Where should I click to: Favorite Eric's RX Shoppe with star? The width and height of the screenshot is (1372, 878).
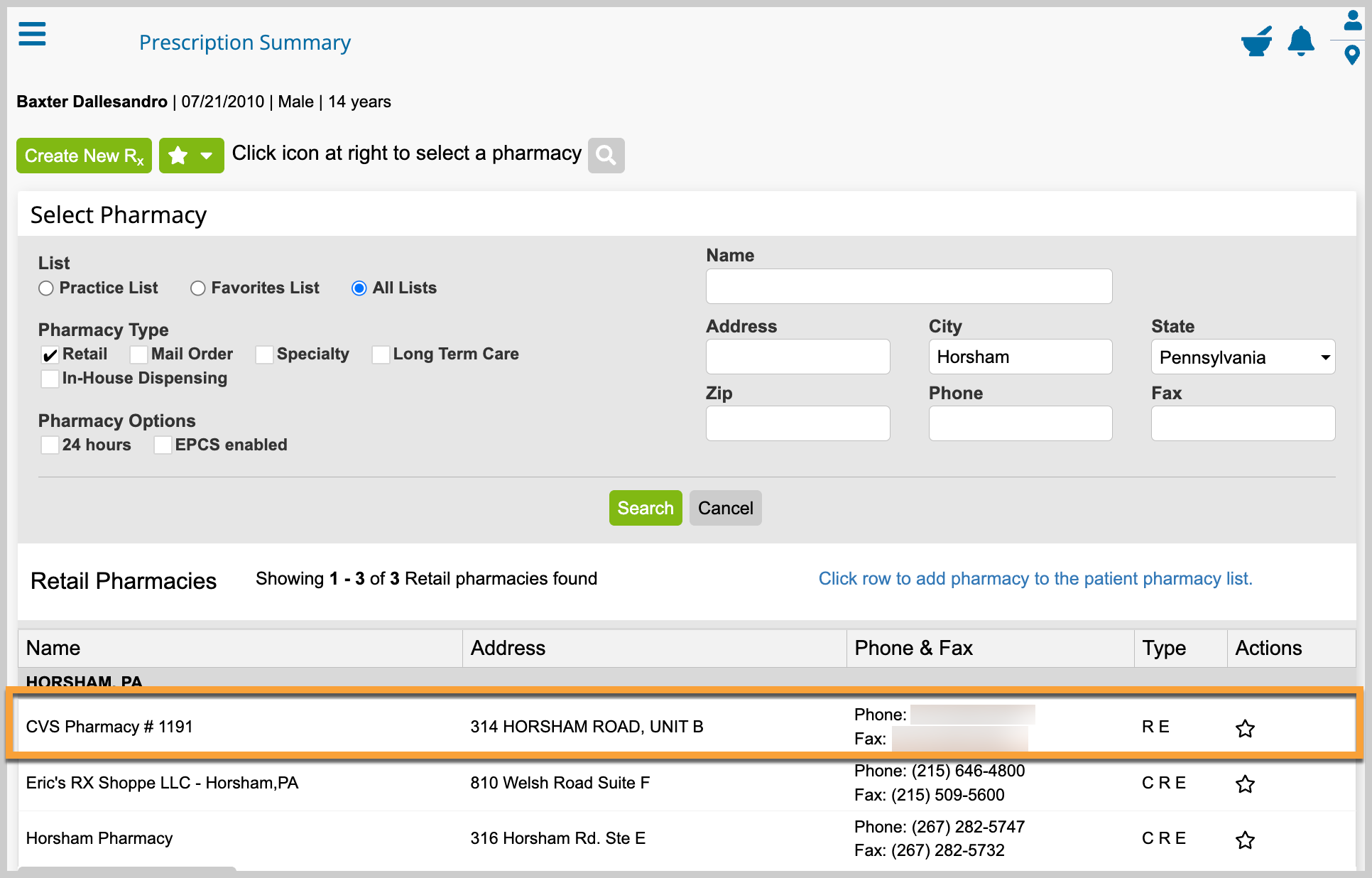point(1245,784)
